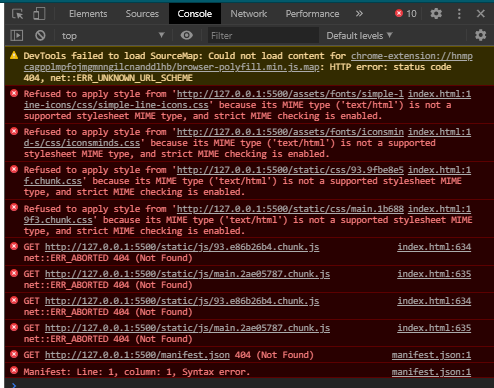Switch to the Sources tab
This screenshot has height=388, width=494.
pyautogui.click(x=142, y=14)
